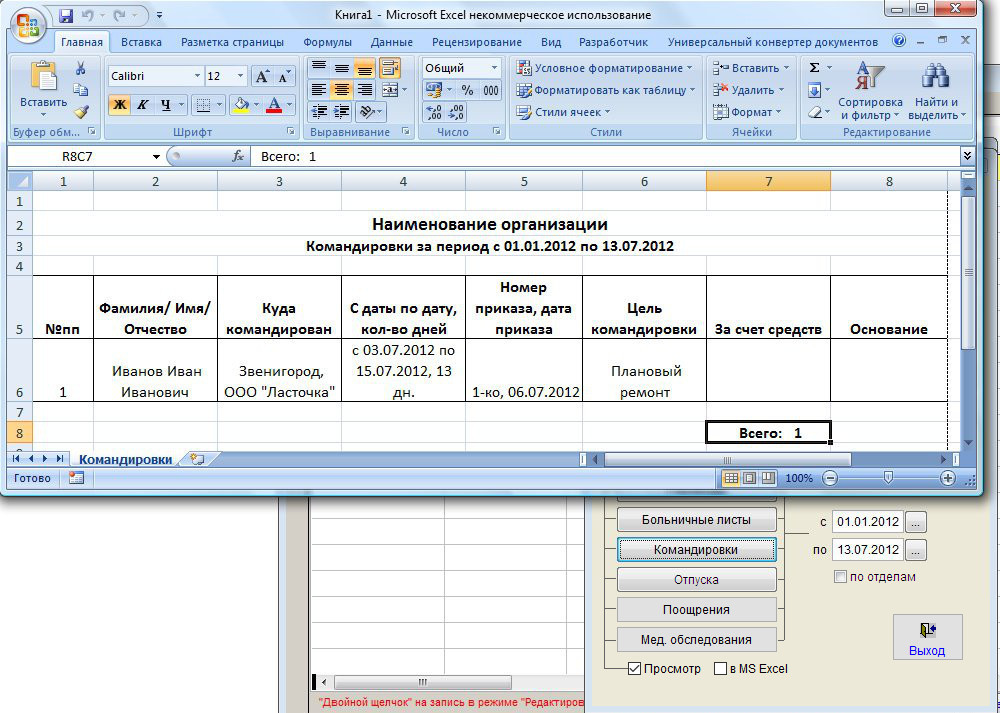Screen dimensions: 1000x713
Task: Toggle bold formatting (Ж) button
Action: point(120,105)
